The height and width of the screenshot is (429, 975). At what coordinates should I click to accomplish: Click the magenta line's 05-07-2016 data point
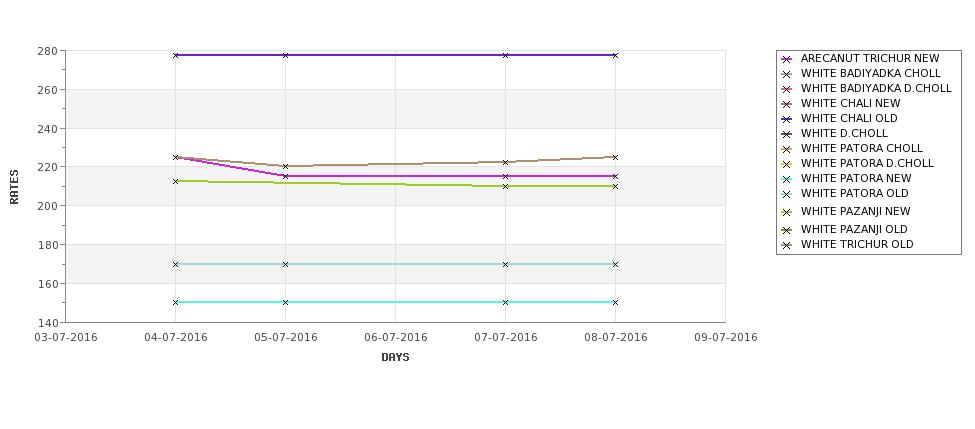tap(285, 176)
